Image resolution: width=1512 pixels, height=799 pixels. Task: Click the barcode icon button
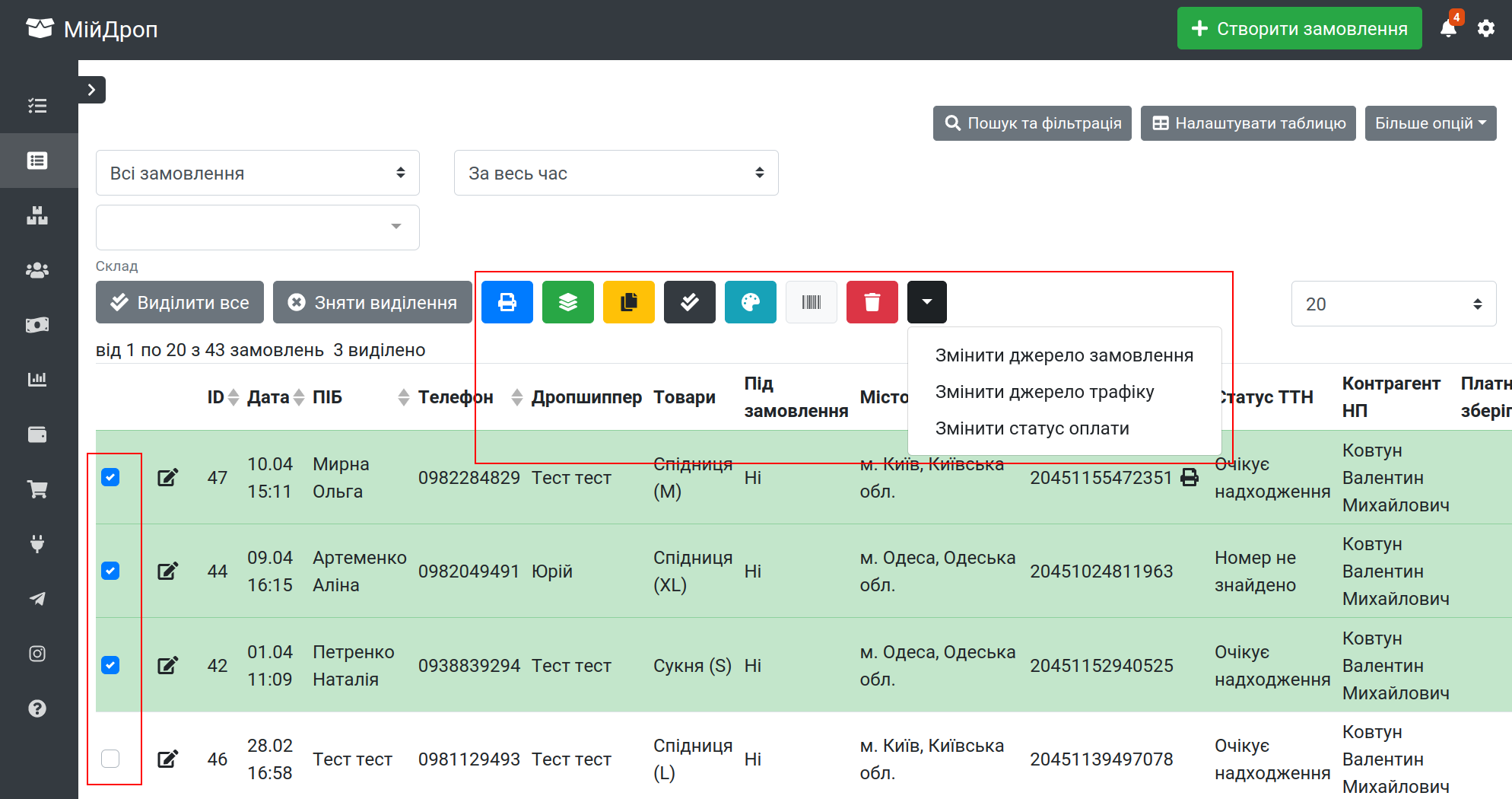click(x=812, y=302)
